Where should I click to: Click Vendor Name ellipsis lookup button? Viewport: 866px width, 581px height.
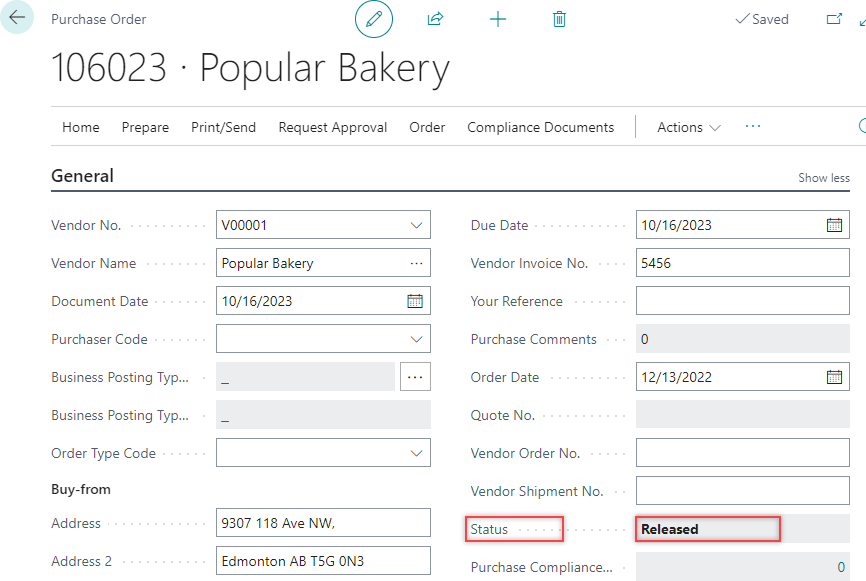coord(416,263)
